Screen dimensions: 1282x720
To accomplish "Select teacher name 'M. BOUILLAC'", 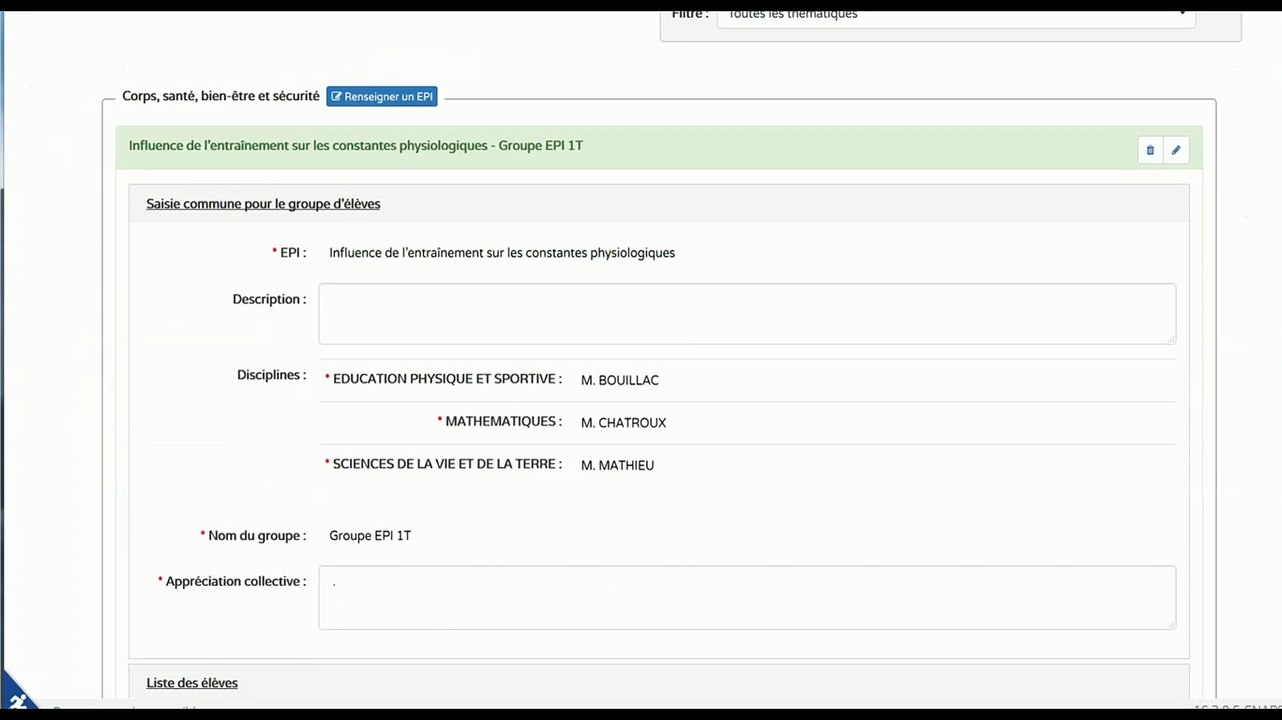I will tap(620, 380).
